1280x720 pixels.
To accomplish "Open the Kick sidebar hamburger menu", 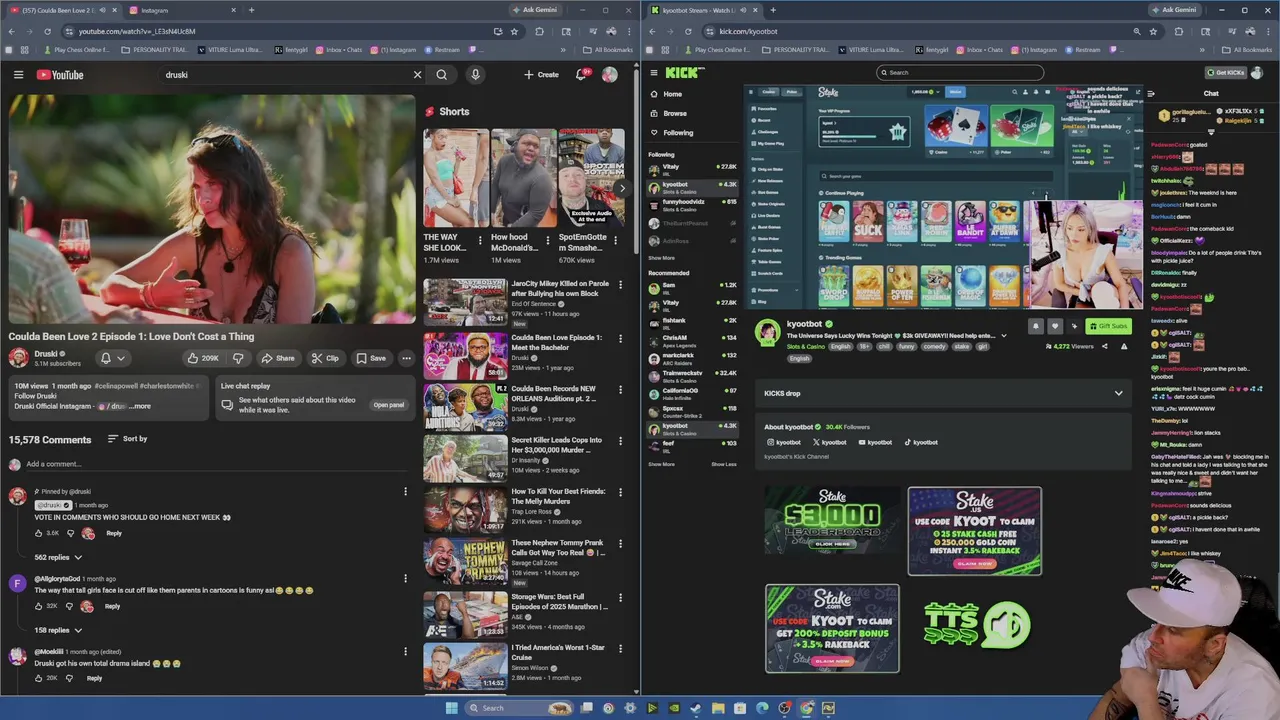I will (x=654, y=72).
